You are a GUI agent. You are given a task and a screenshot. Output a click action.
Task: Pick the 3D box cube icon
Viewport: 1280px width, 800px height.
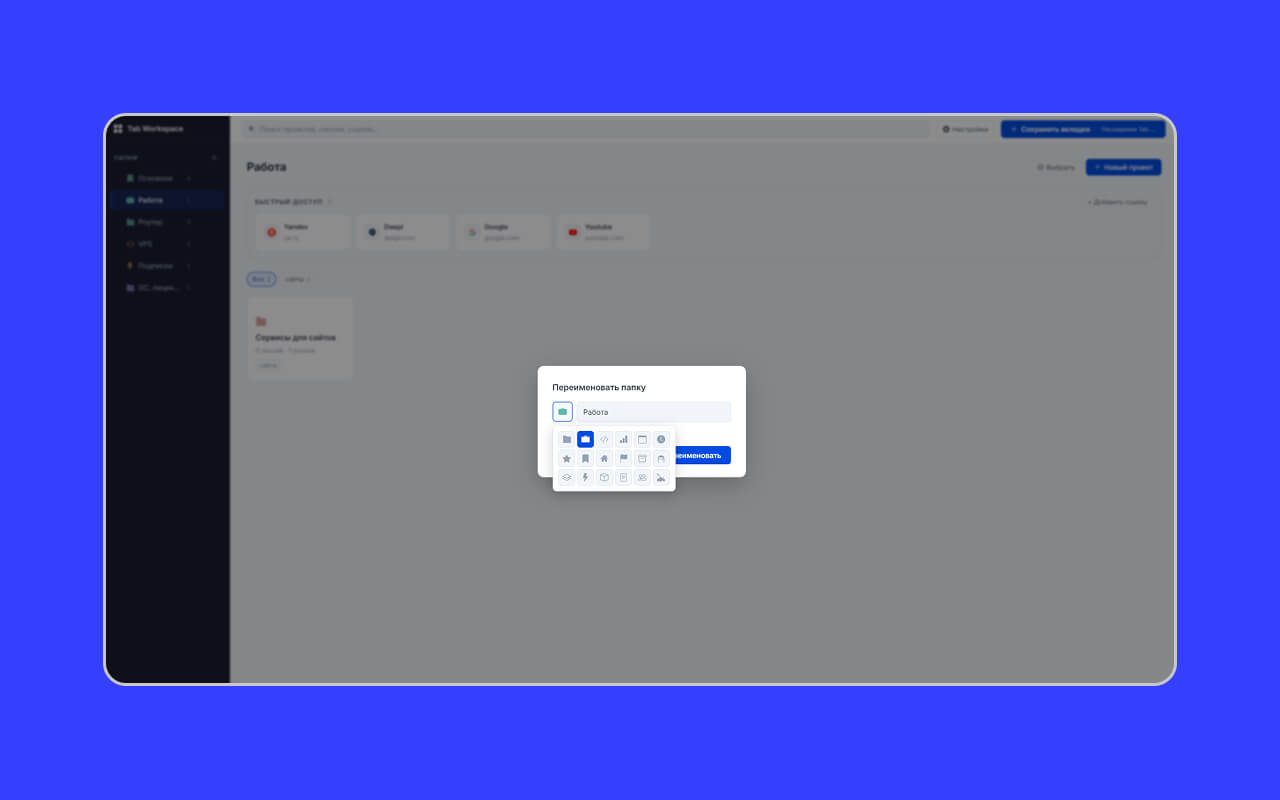point(604,477)
